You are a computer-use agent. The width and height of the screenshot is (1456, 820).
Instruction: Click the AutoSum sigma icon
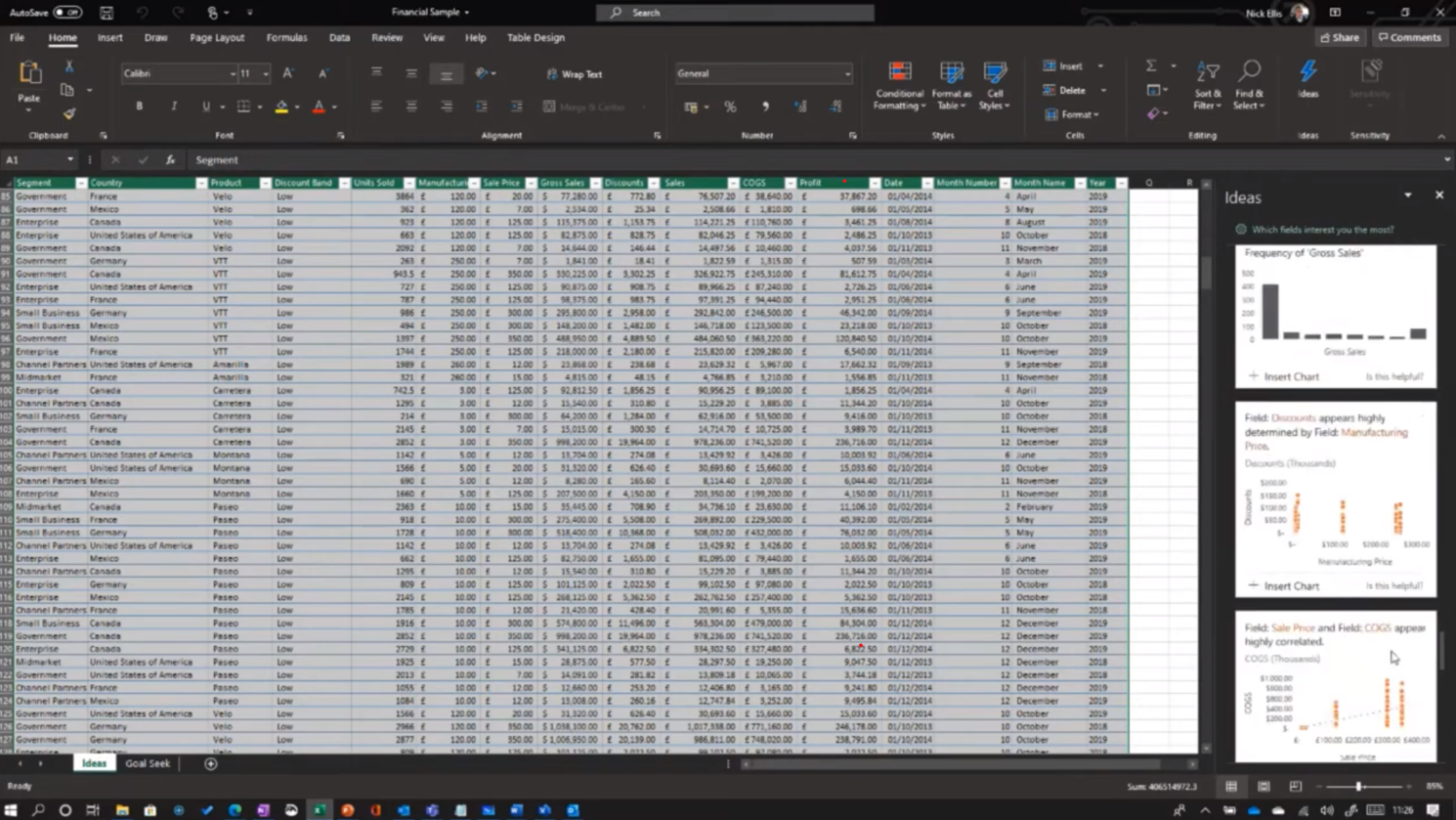pos(1151,65)
